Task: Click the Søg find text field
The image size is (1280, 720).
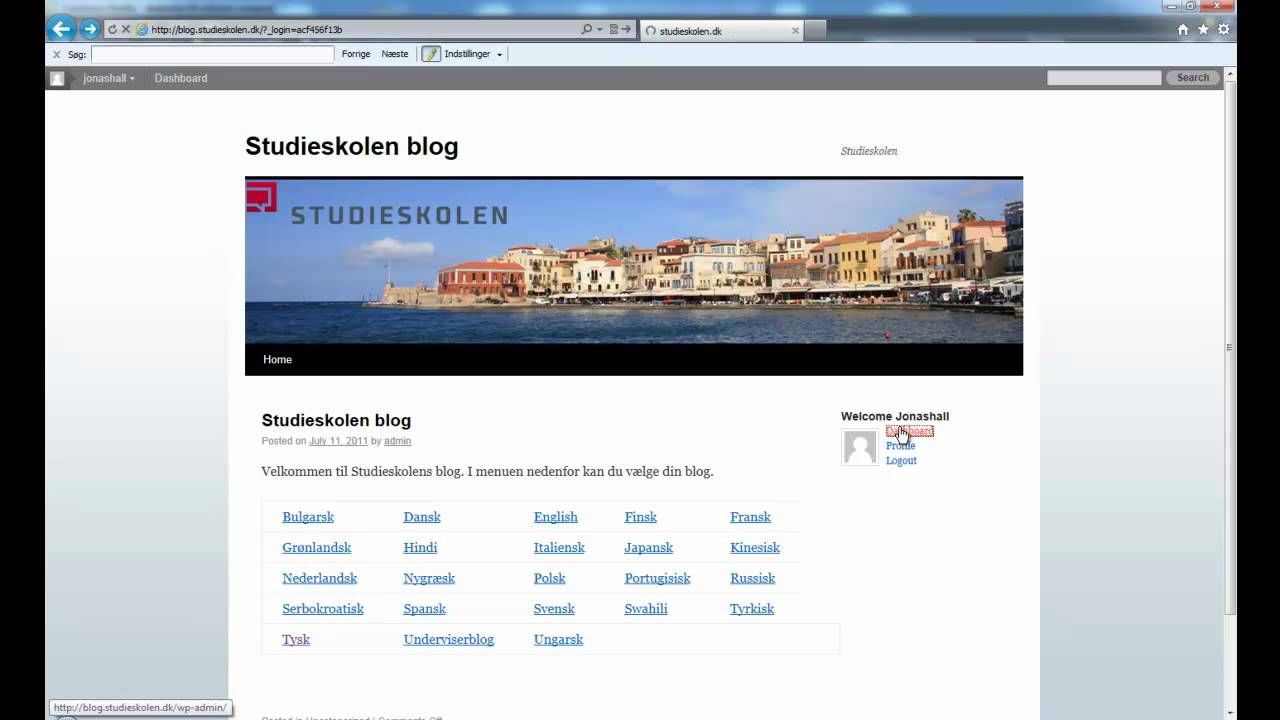Action: tap(212, 54)
